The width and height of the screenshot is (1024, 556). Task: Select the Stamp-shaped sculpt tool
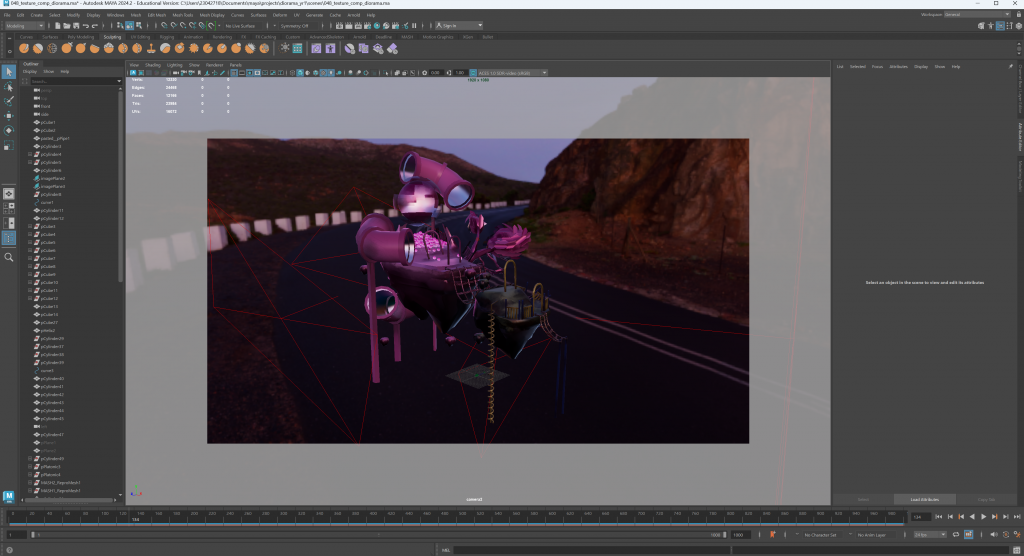tap(151, 48)
